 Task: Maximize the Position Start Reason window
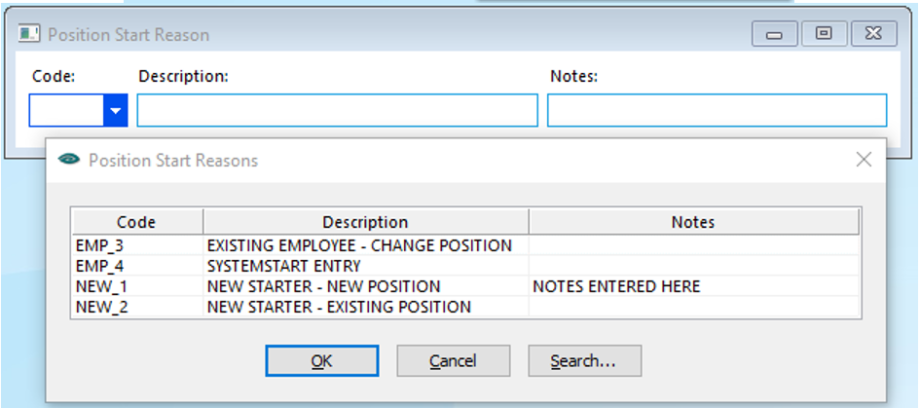[x=824, y=34]
